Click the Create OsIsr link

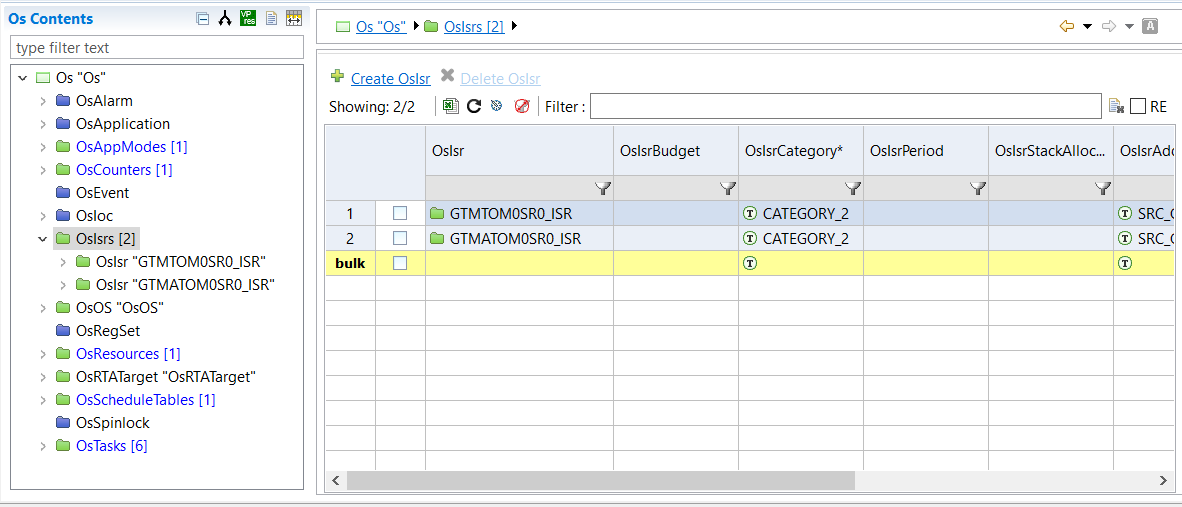390,78
